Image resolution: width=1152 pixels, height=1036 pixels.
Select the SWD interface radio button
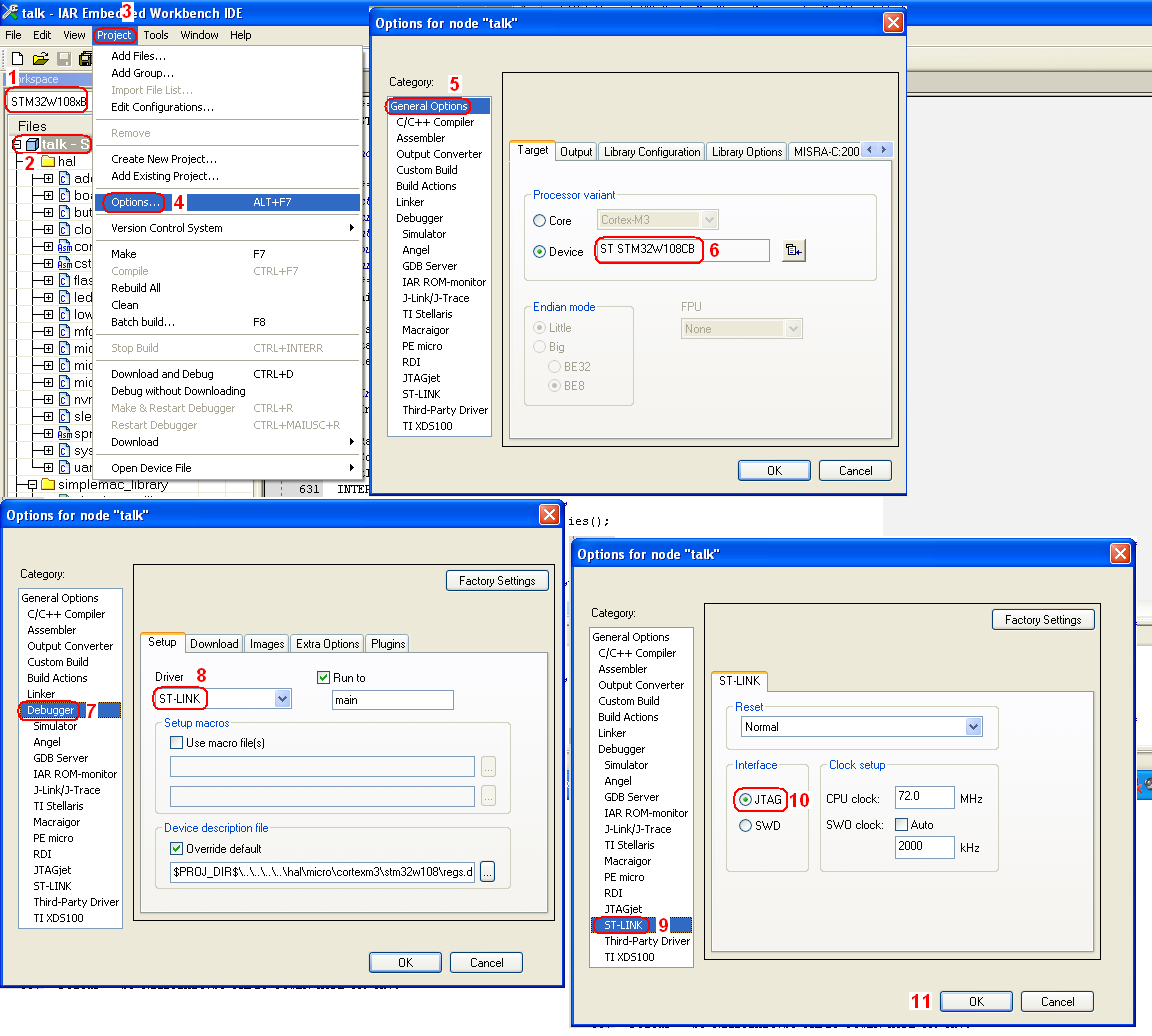(746, 826)
